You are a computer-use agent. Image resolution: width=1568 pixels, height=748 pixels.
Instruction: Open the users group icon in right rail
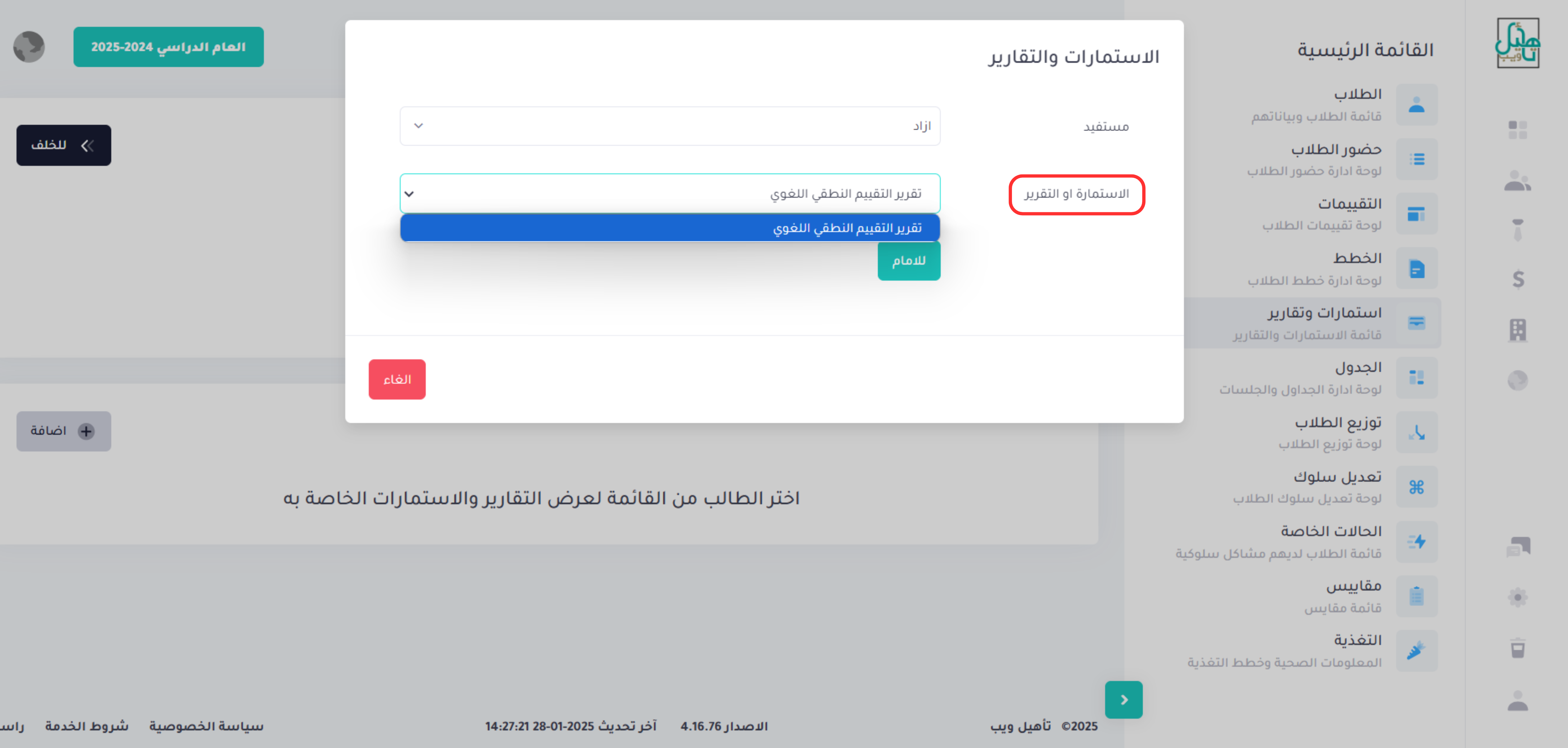(x=1517, y=181)
